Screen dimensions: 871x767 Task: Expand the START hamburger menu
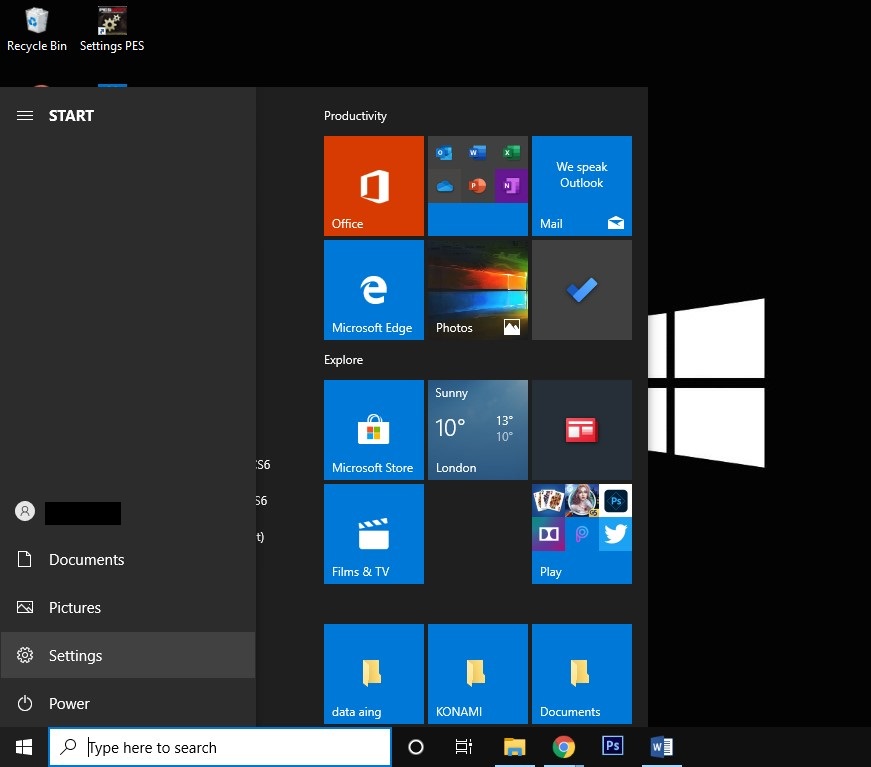pos(25,116)
